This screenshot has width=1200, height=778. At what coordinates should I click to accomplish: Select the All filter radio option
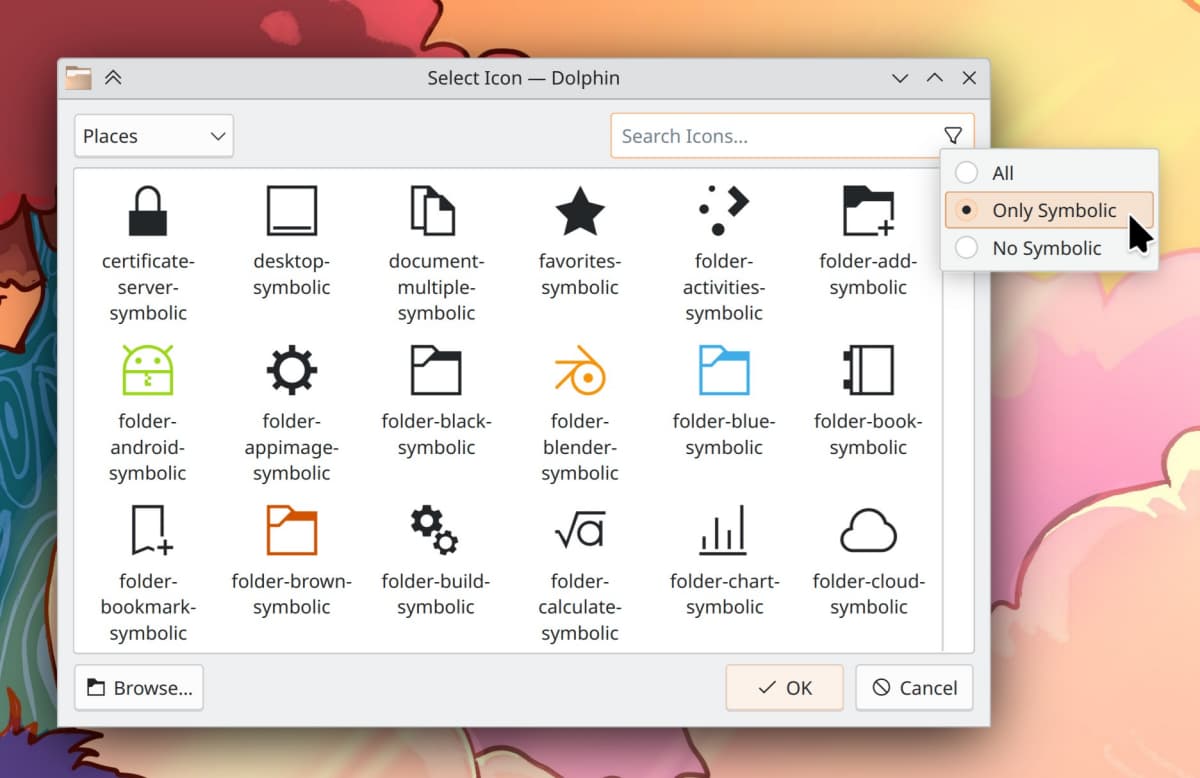pos(1048,173)
